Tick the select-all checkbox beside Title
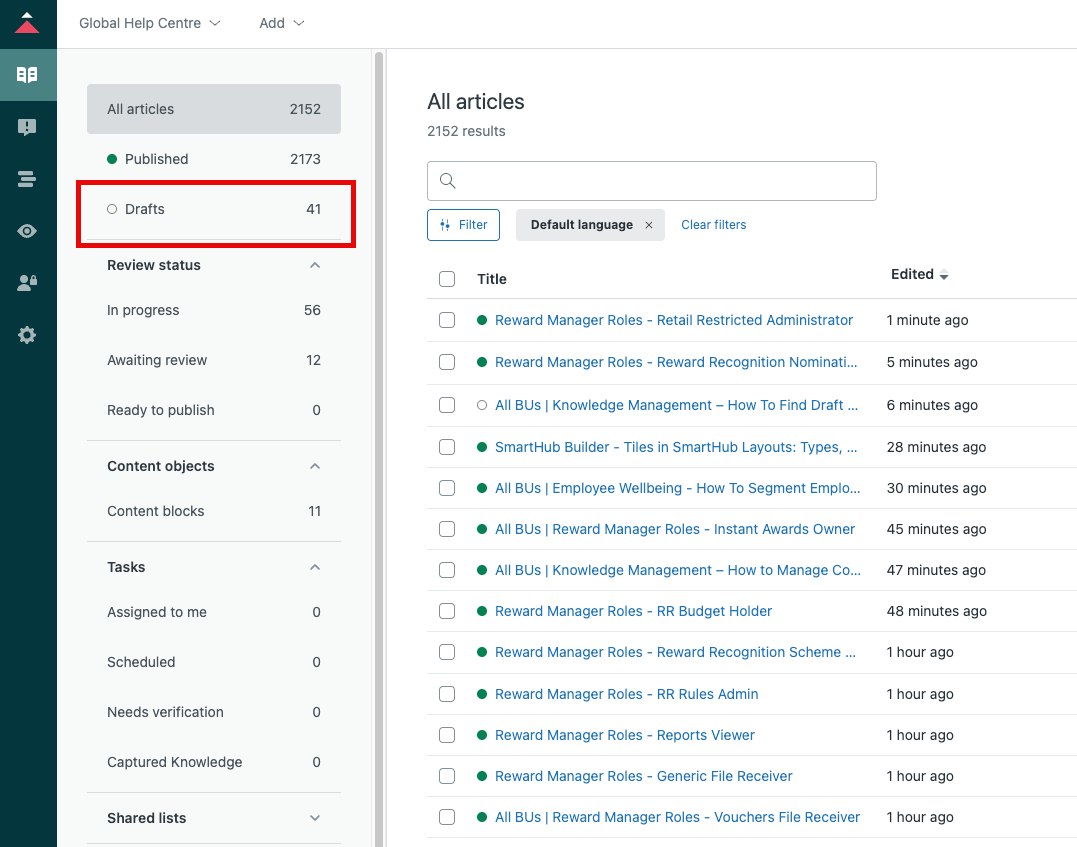Screen dimensions: 1077x847 447,279
